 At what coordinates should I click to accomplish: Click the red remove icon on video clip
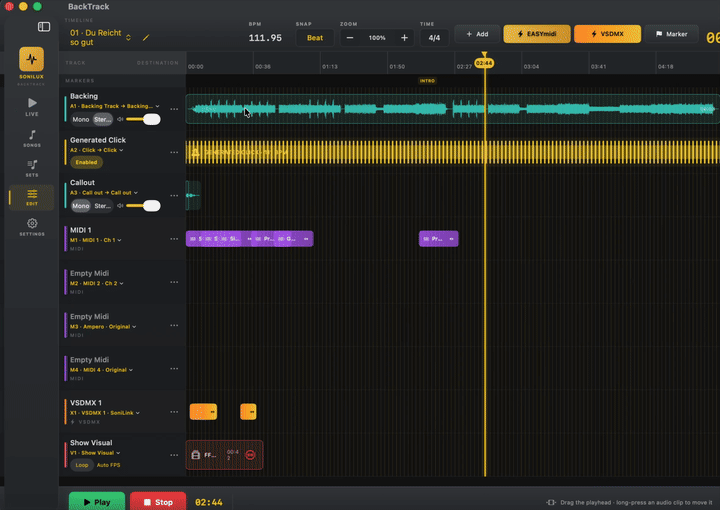250,455
